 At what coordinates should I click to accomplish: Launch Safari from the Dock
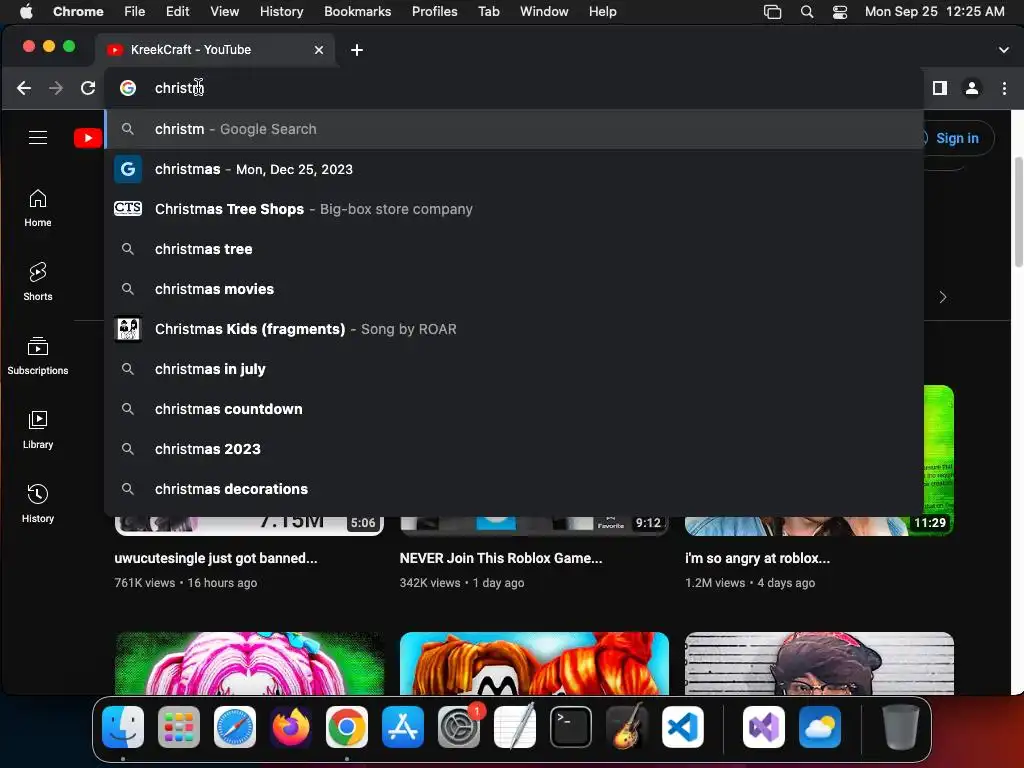235,727
